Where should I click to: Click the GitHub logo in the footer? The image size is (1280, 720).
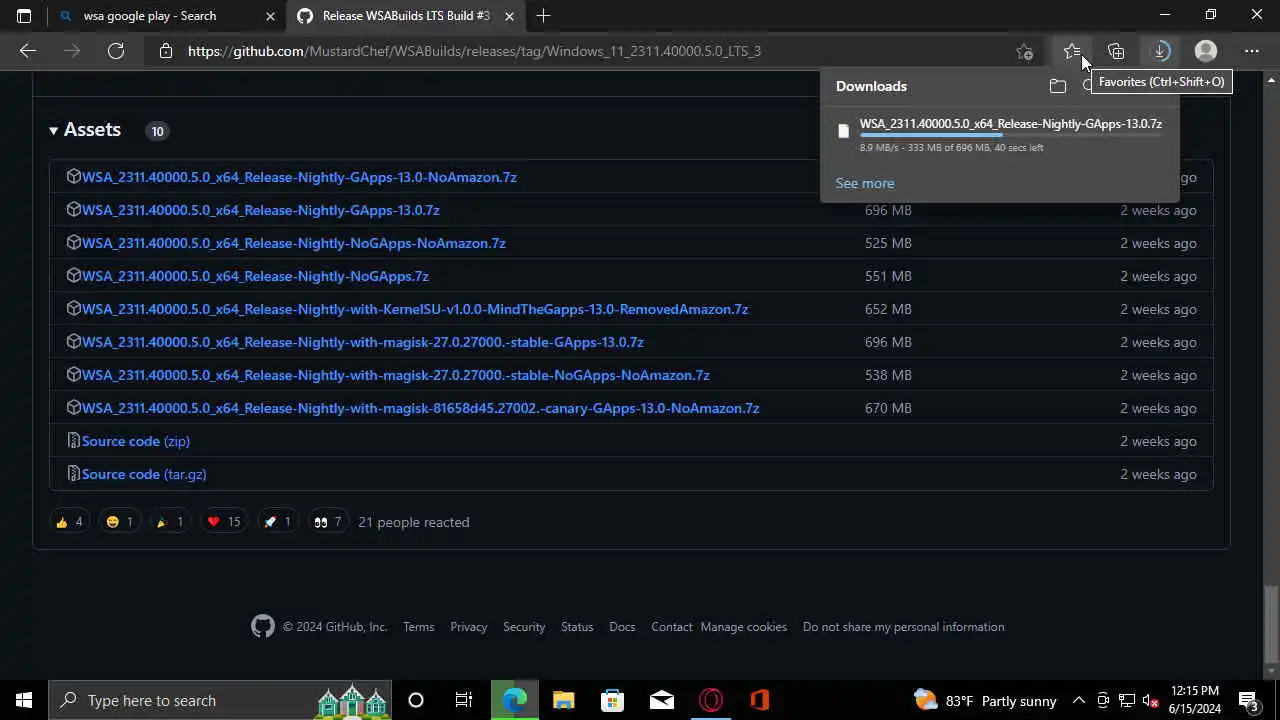pyautogui.click(x=262, y=627)
